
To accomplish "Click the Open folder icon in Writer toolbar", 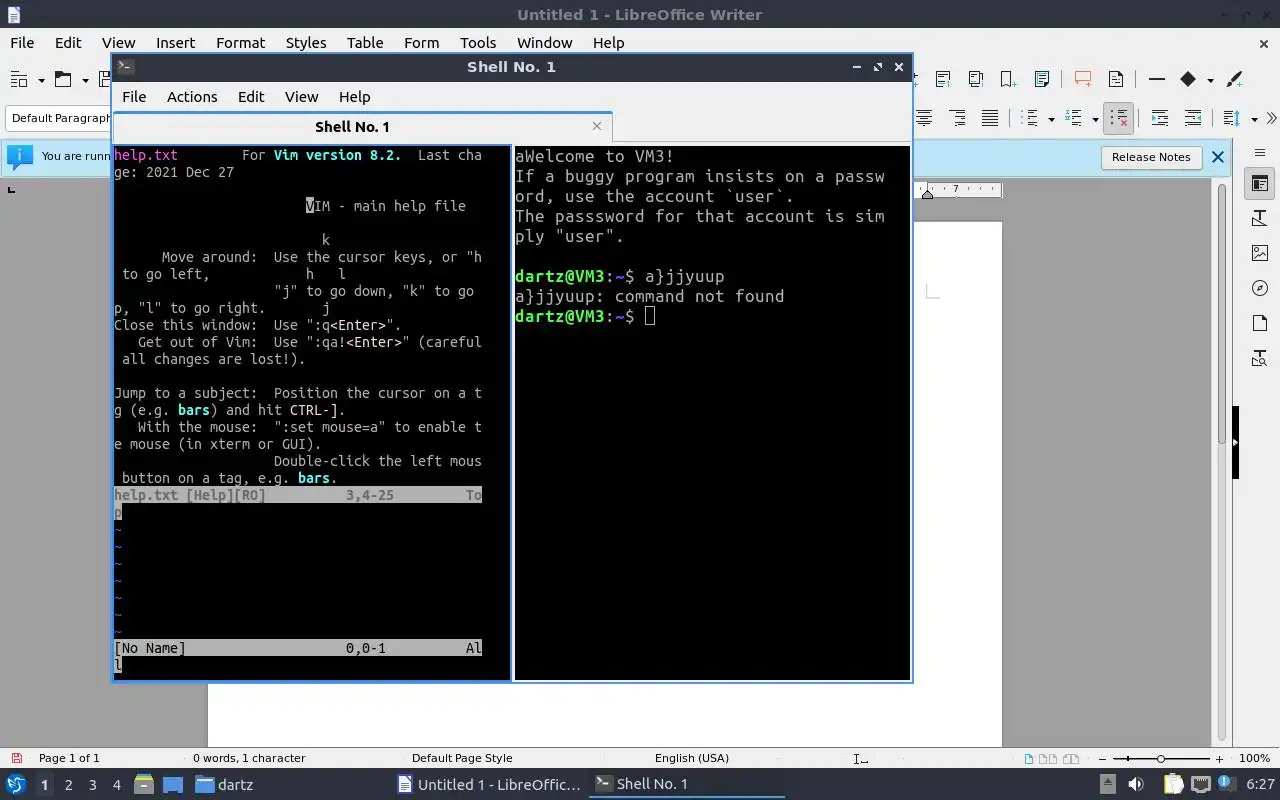I will coord(62,79).
